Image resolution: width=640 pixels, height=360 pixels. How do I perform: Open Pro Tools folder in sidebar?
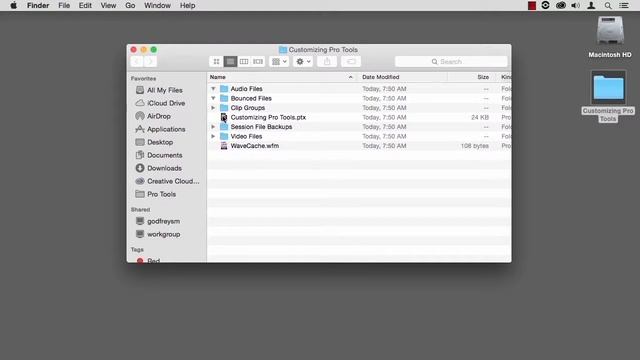click(161, 194)
